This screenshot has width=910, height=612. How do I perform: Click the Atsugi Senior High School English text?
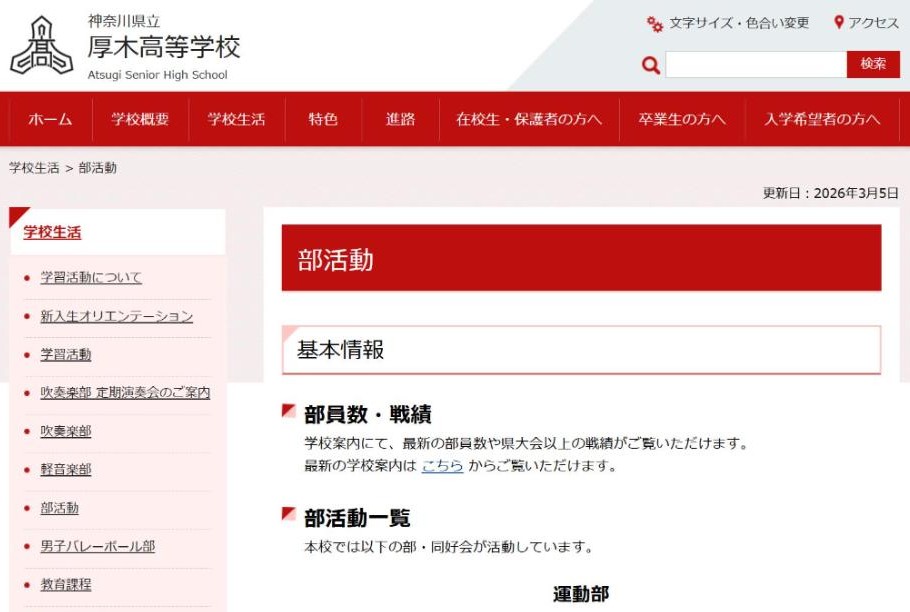point(157,75)
